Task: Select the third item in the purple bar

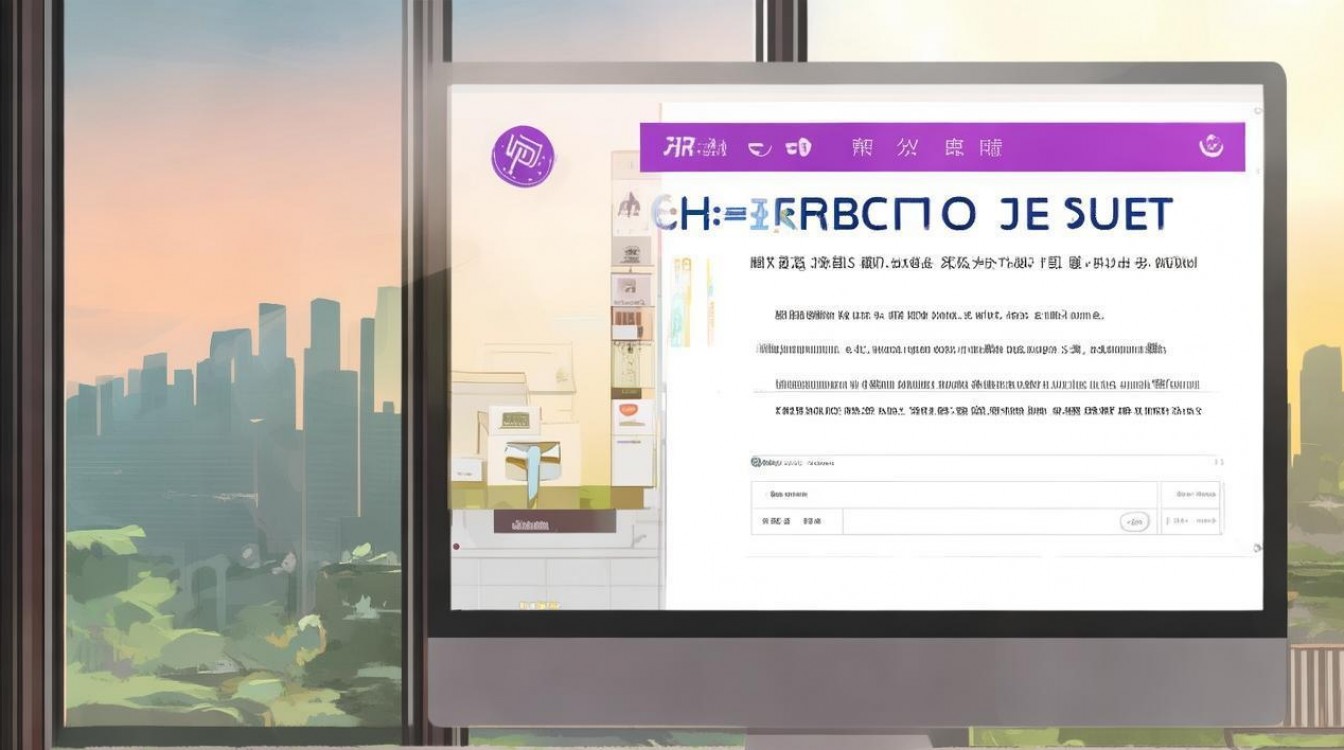Action: coord(798,148)
